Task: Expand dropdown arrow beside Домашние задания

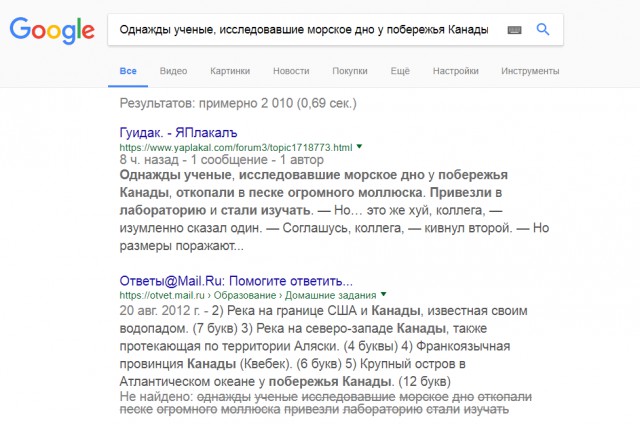Action: (383, 294)
